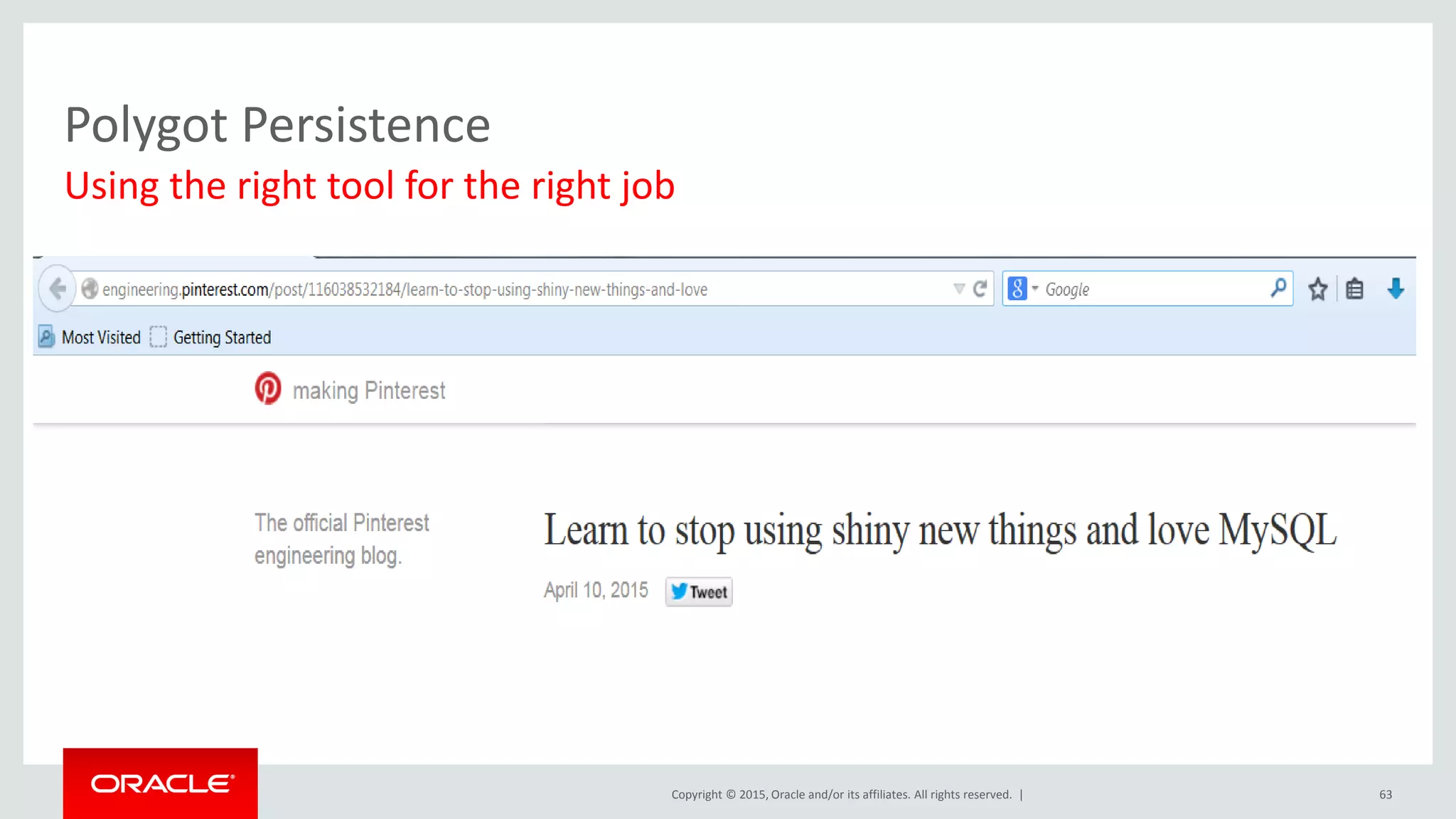1456x819 pixels.
Task: Open the Google search engine selector dropdown
Action: pyautogui.click(x=1022, y=289)
